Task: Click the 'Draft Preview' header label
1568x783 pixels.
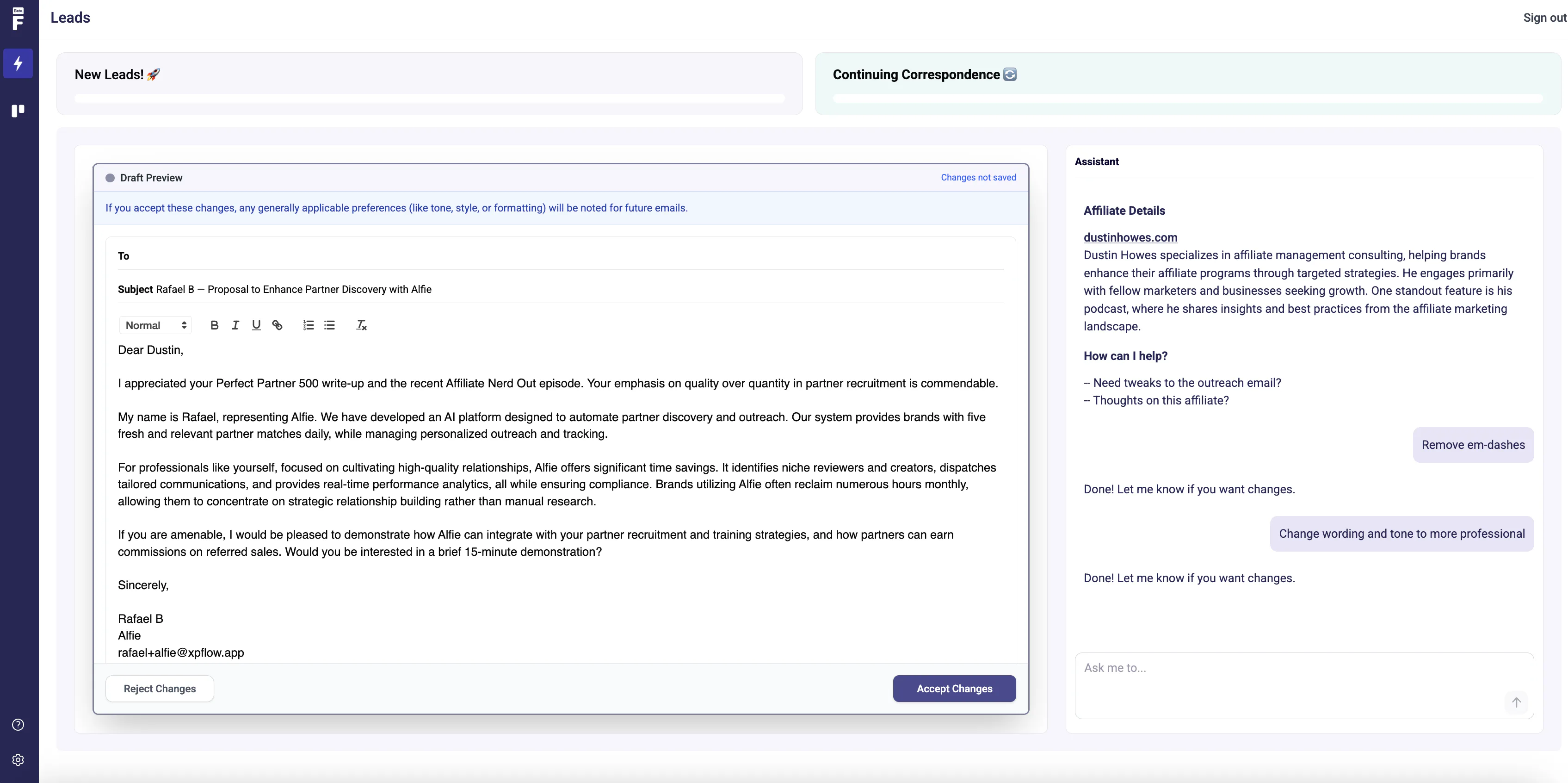Action: 152,178
